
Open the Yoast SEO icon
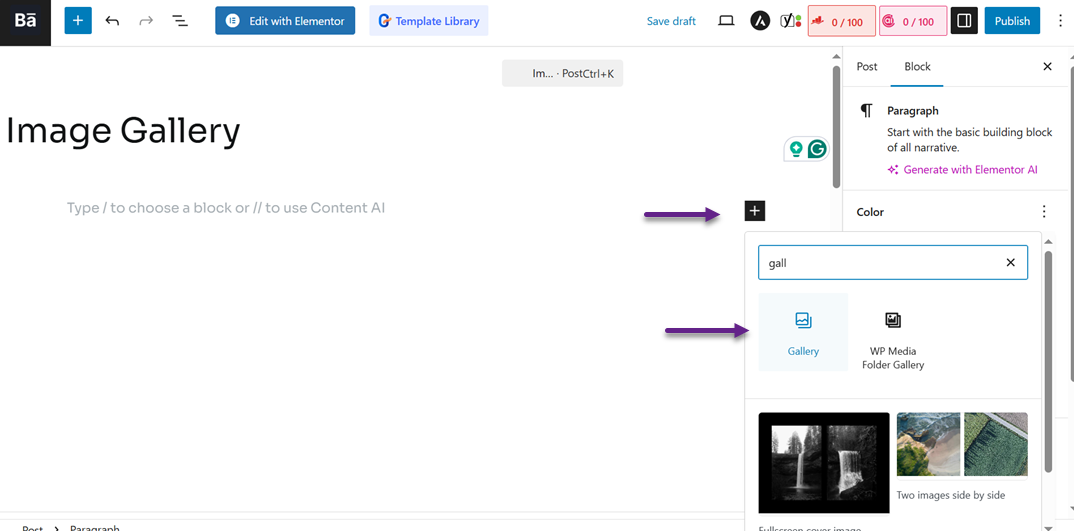(790, 21)
